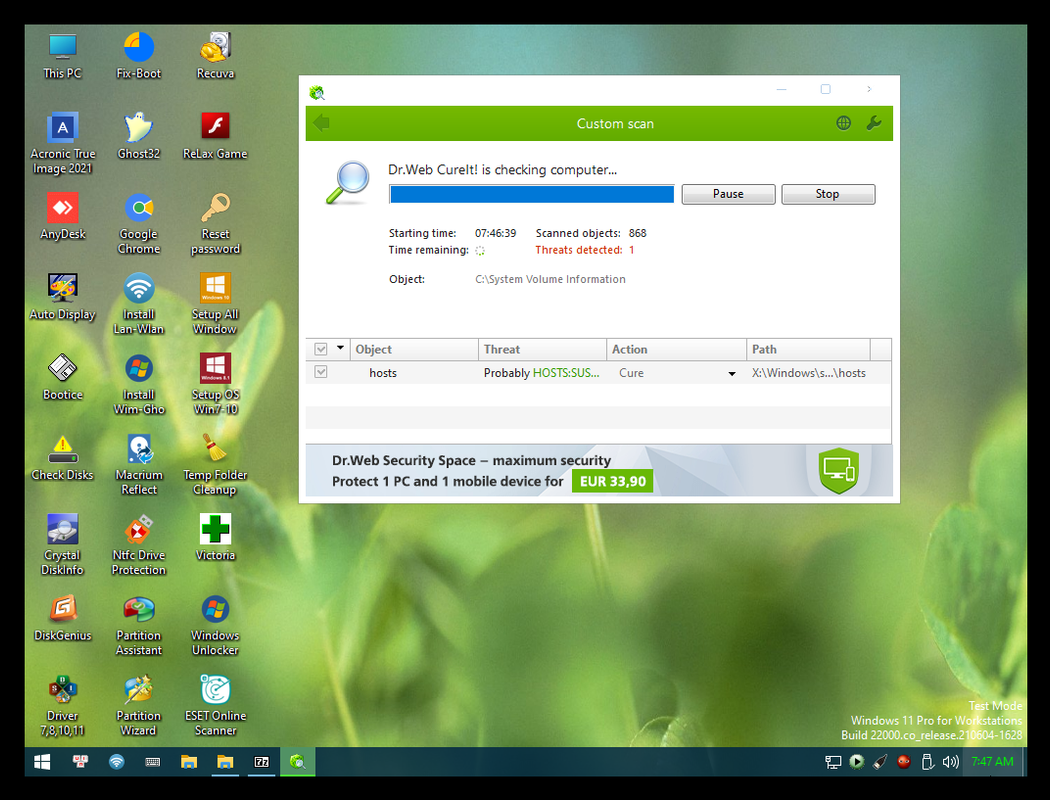Launch Auto Display icon

coord(62,298)
